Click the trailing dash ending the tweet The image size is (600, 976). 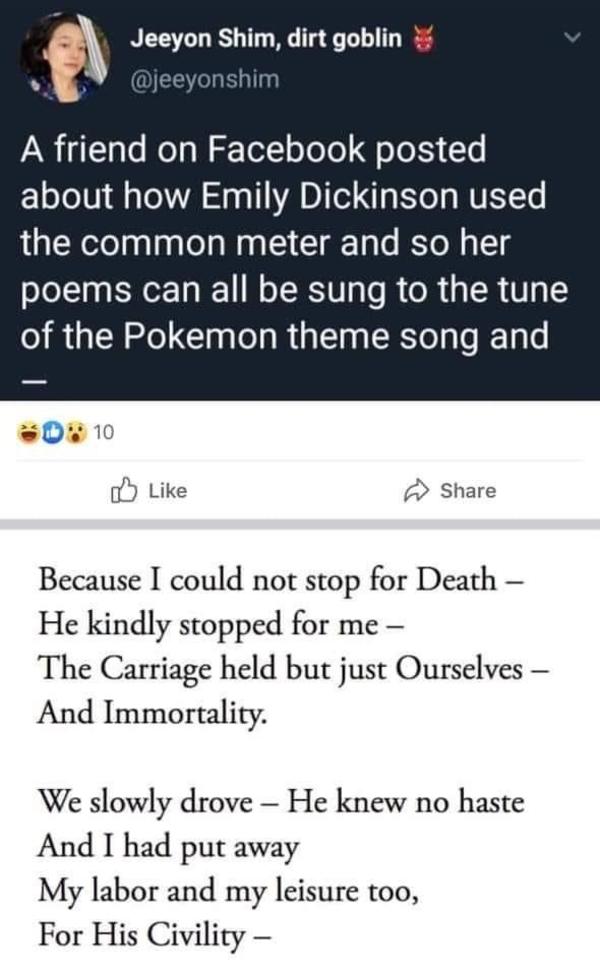(x=34, y=381)
